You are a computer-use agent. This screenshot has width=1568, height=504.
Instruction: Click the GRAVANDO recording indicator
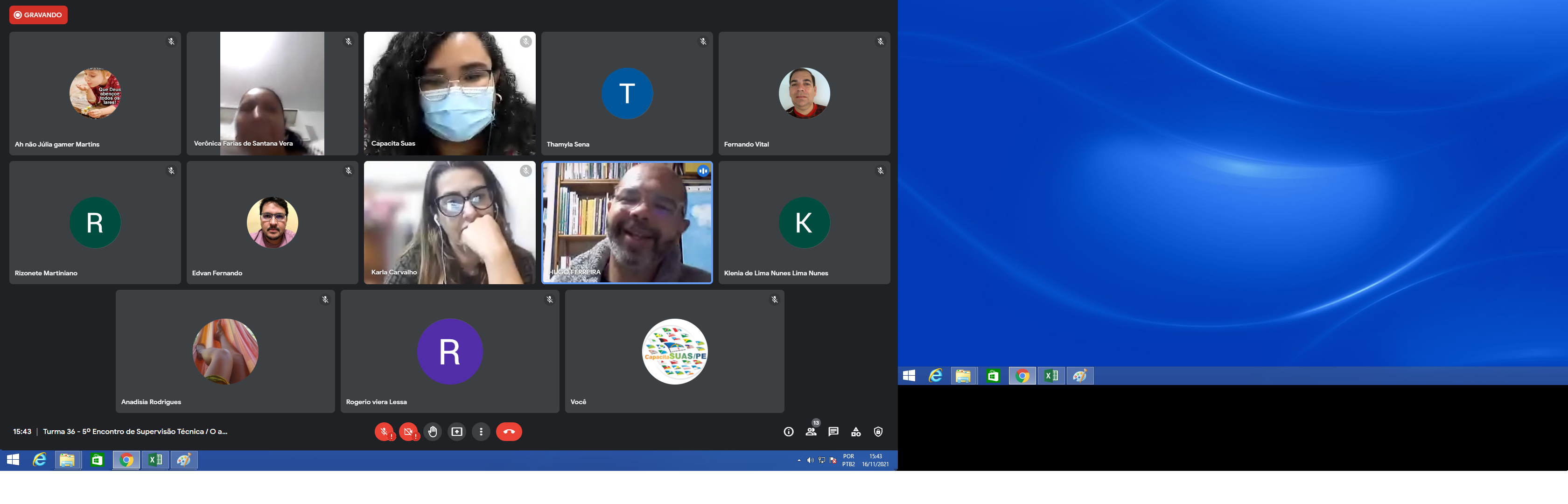pos(38,14)
